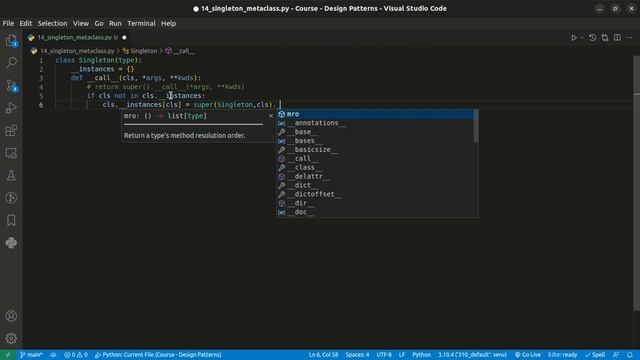The width and height of the screenshot is (640, 360).
Task: Open the Live Share play-circle view
Action: click(11, 198)
